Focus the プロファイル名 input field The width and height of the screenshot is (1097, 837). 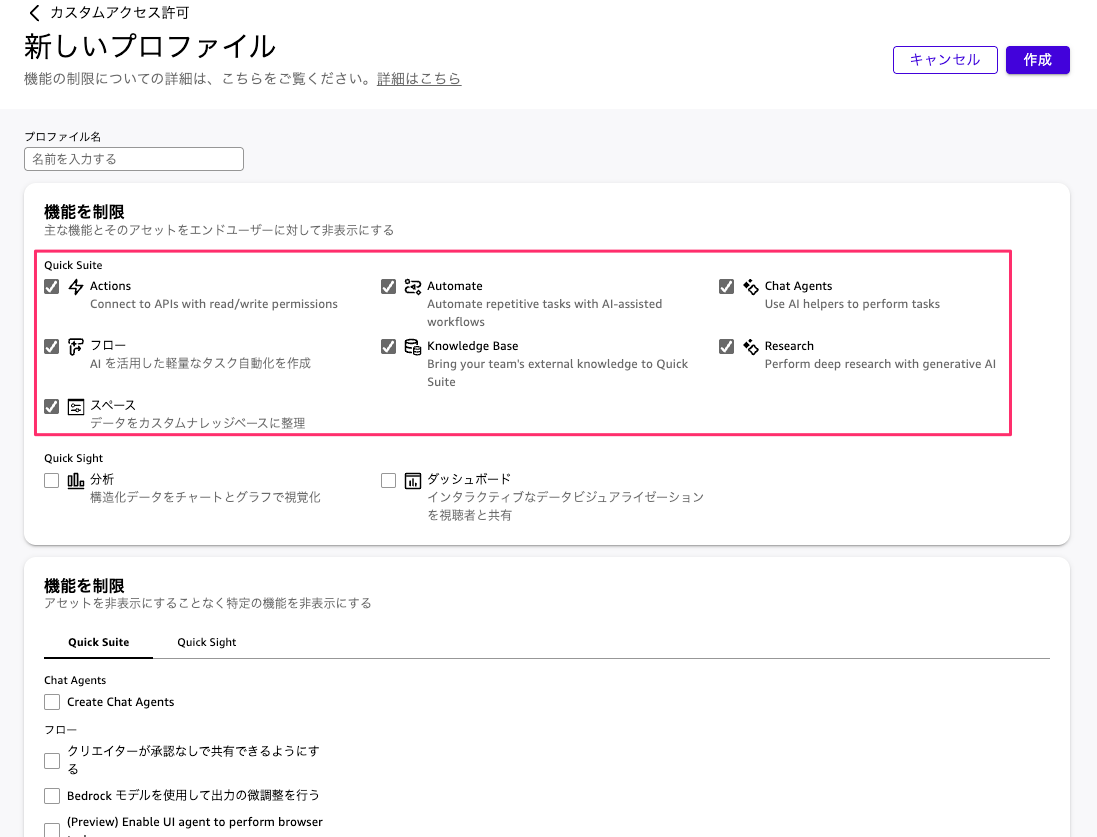pos(134,159)
